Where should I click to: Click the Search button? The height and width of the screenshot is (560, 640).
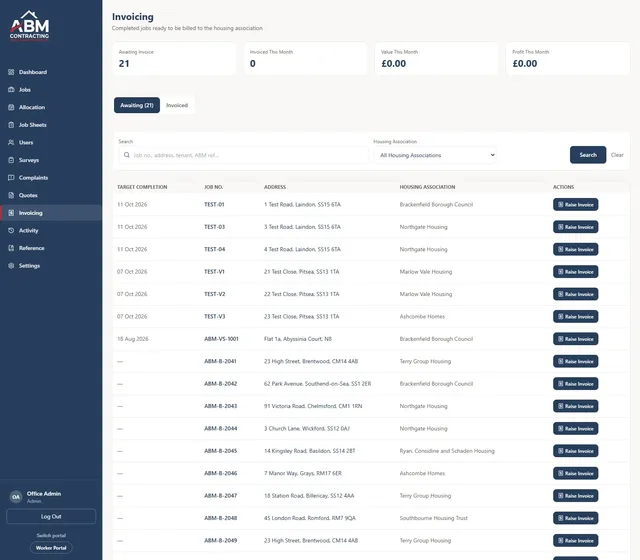[x=588, y=155]
